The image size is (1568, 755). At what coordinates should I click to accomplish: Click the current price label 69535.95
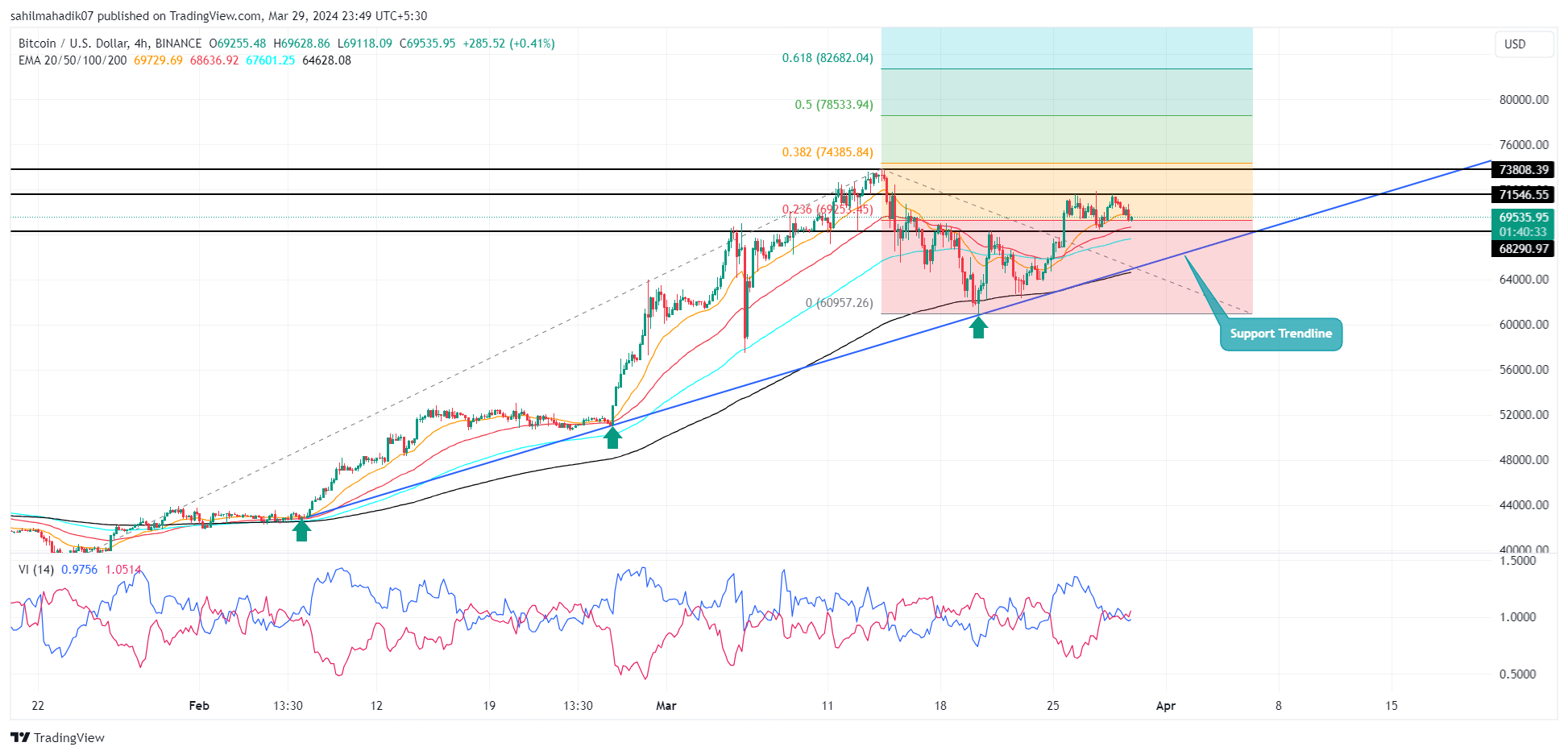pyautogui.click(x=1523, y=217)
